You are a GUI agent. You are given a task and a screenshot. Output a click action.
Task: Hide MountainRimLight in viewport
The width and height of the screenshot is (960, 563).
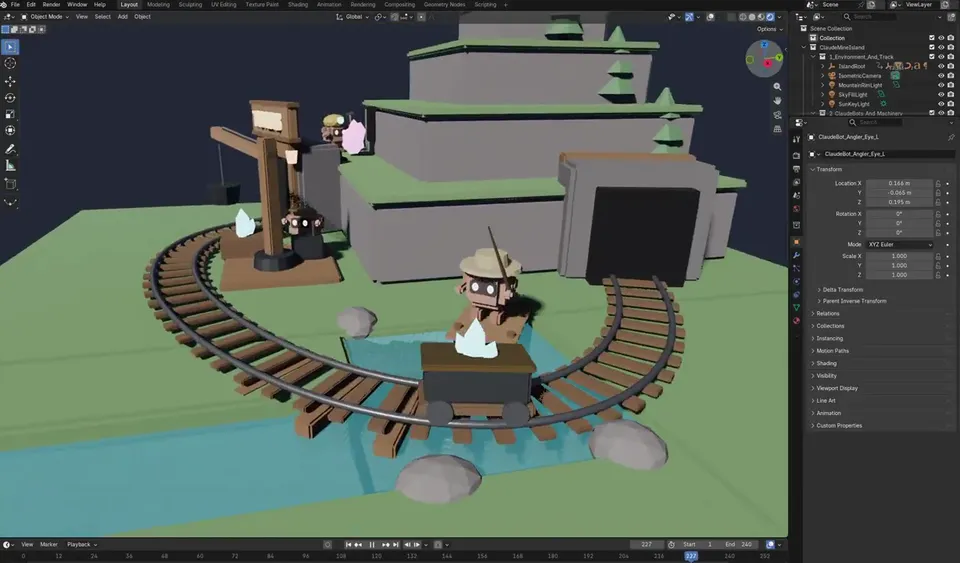[x=941, y=85]
